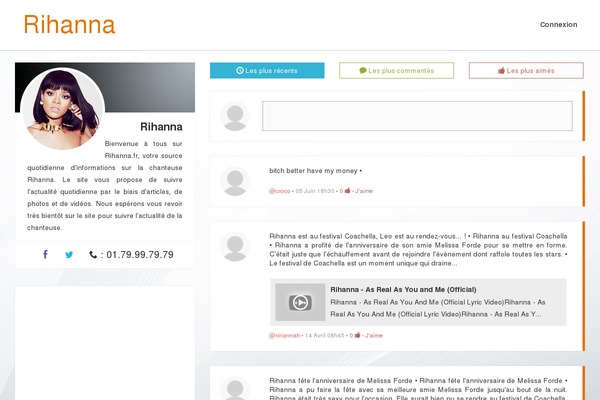Click the bold Rihanna profile name
This screenshot has height=400, width=600.
(161, 127)
